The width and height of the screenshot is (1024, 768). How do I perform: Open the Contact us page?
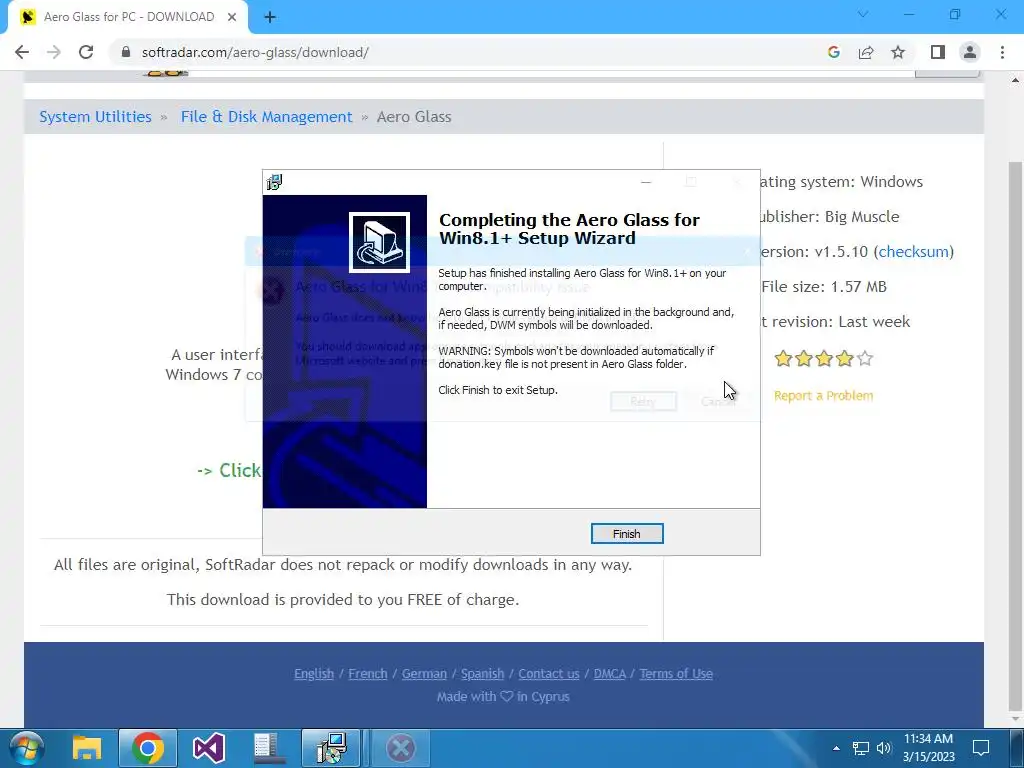[x=549, y=673]
